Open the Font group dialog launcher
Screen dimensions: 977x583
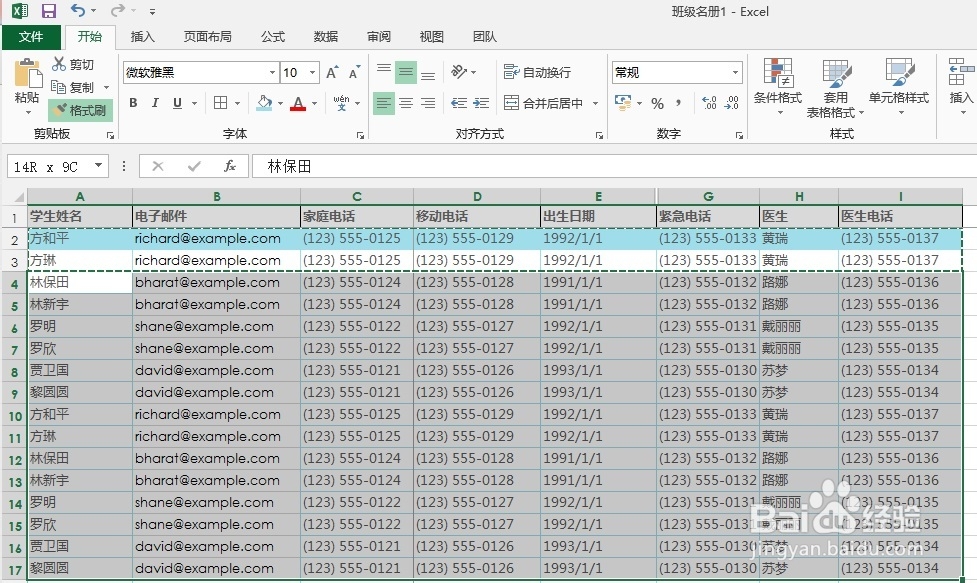pyautogui.click(x=360, y=135)
